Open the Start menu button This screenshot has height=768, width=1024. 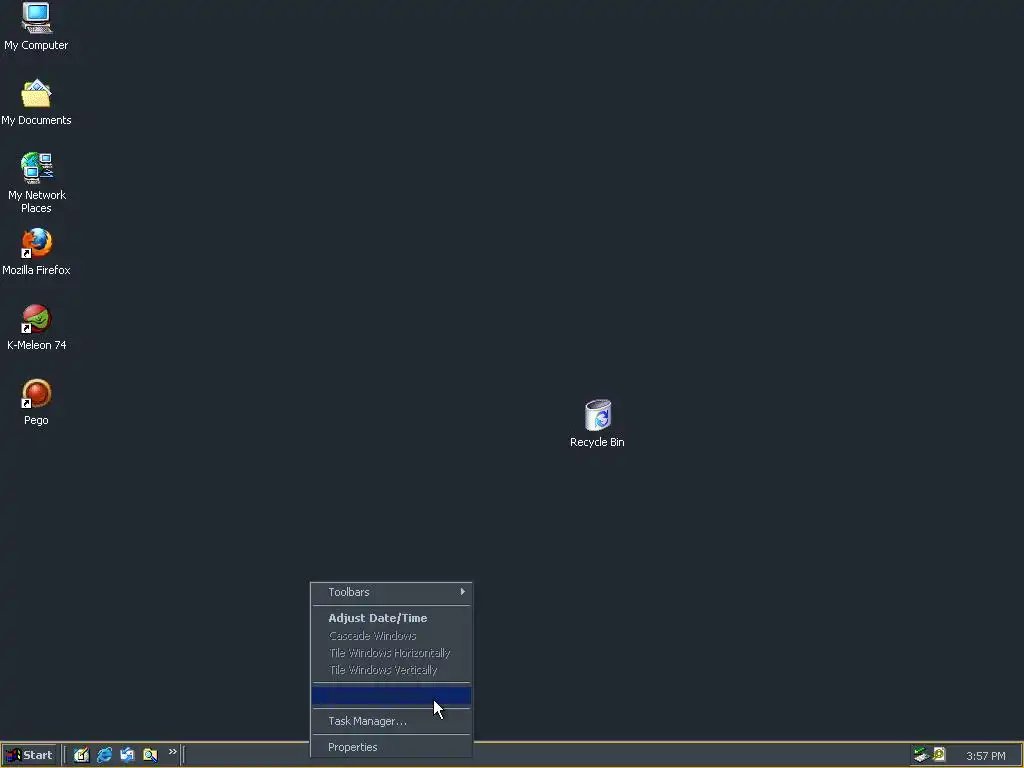coord(29,755)
